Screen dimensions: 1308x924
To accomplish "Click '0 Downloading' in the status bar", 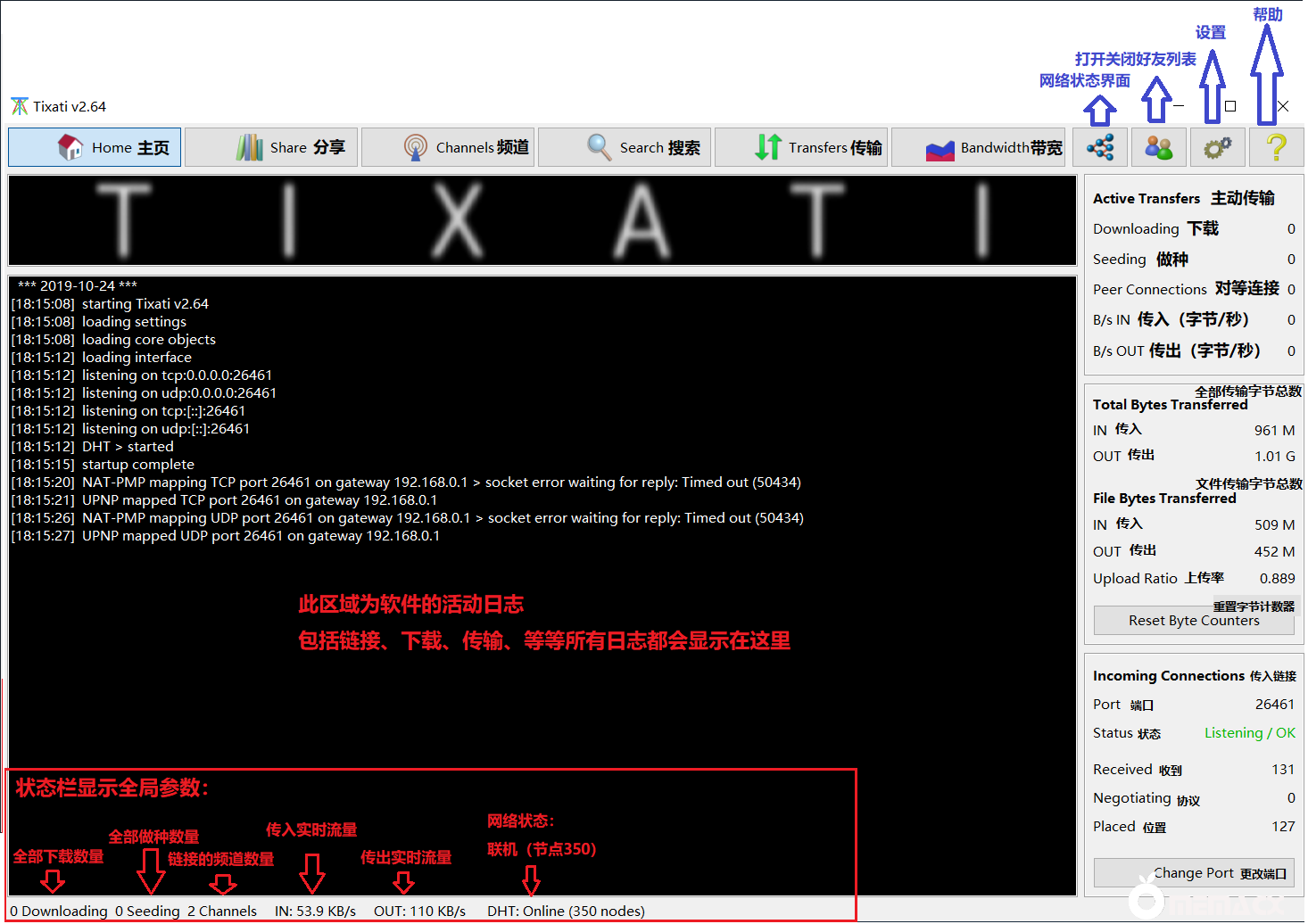I will [x=59, y=911].
